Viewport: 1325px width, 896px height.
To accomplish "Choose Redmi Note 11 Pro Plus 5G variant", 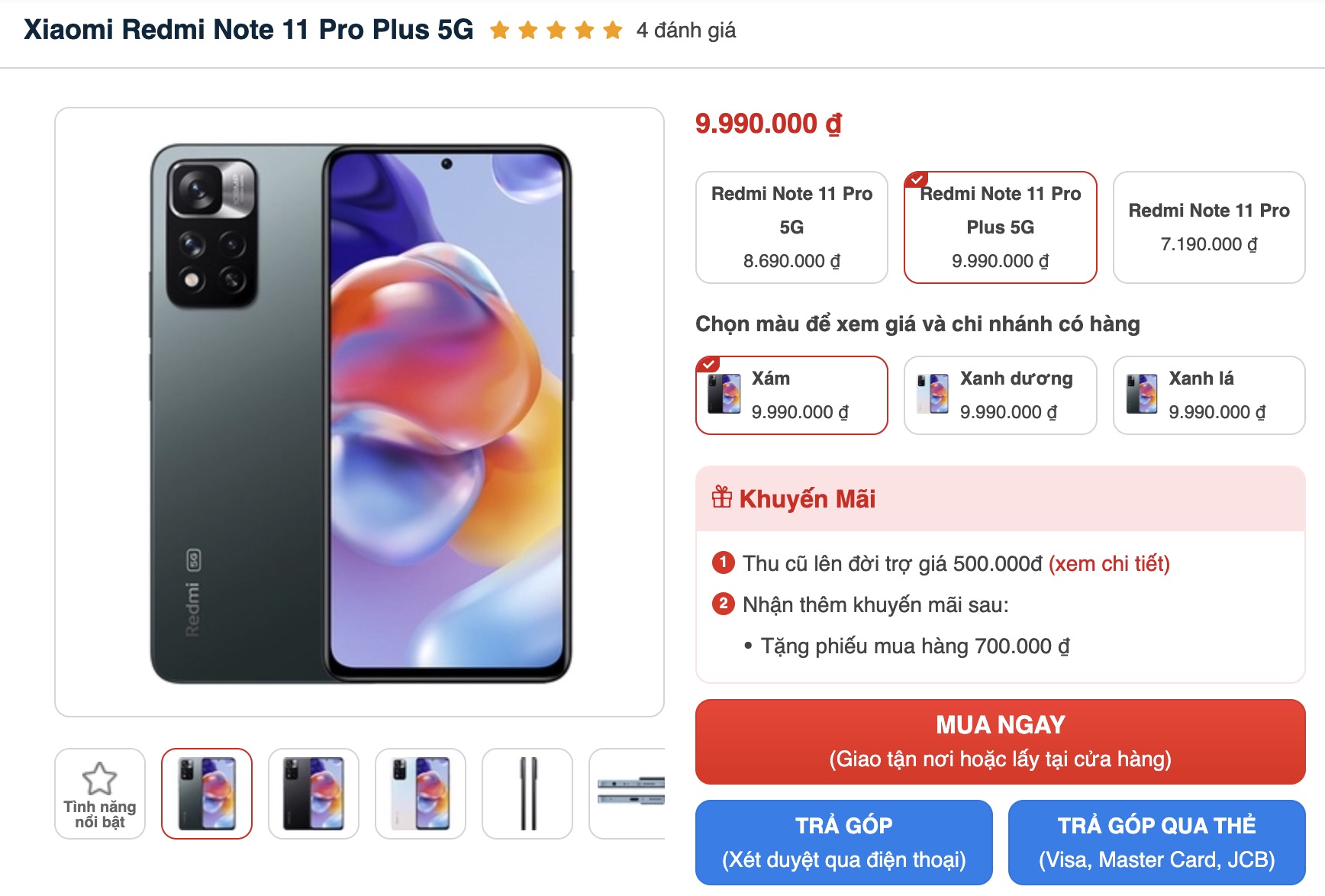I will (x=1001, y=227).
